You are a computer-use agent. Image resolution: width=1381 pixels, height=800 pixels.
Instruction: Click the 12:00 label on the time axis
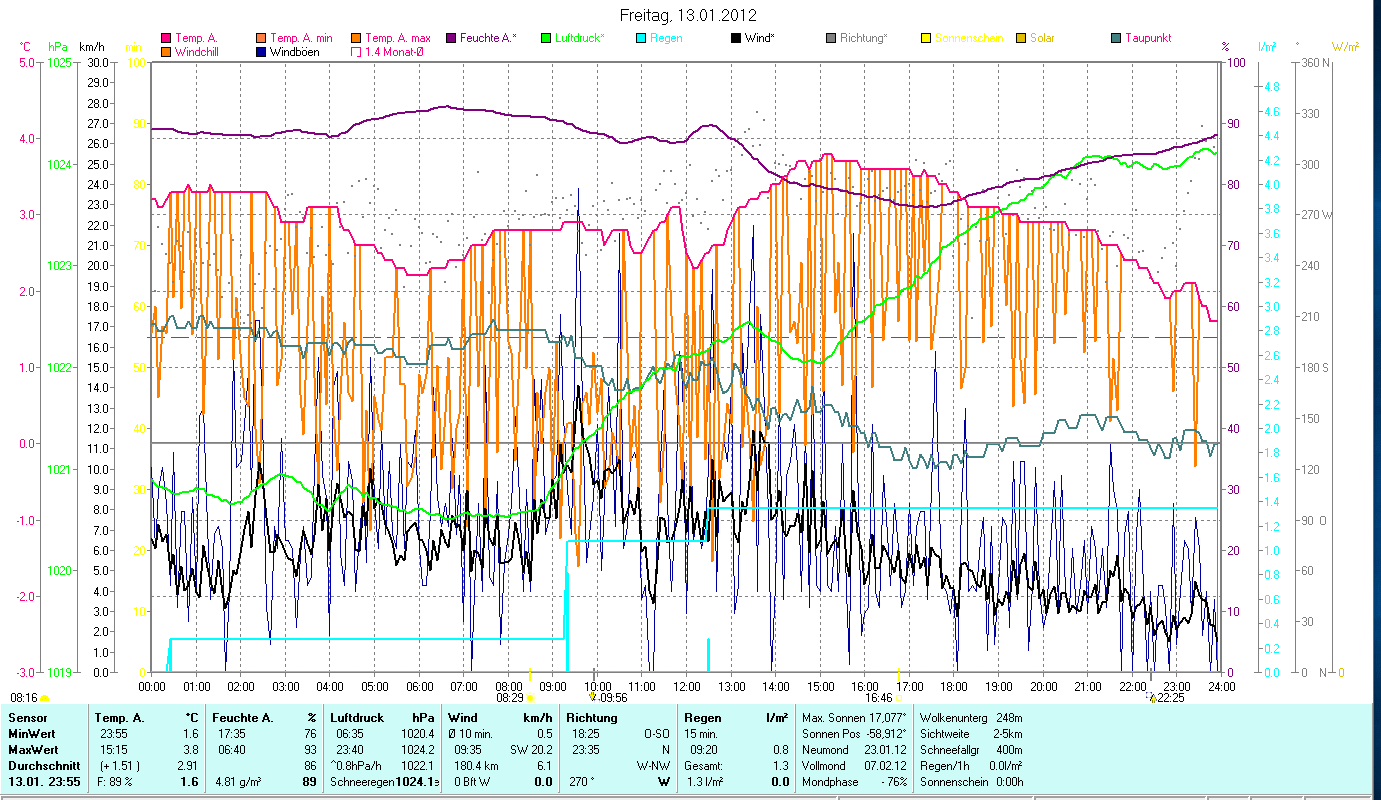coord(687,686)
